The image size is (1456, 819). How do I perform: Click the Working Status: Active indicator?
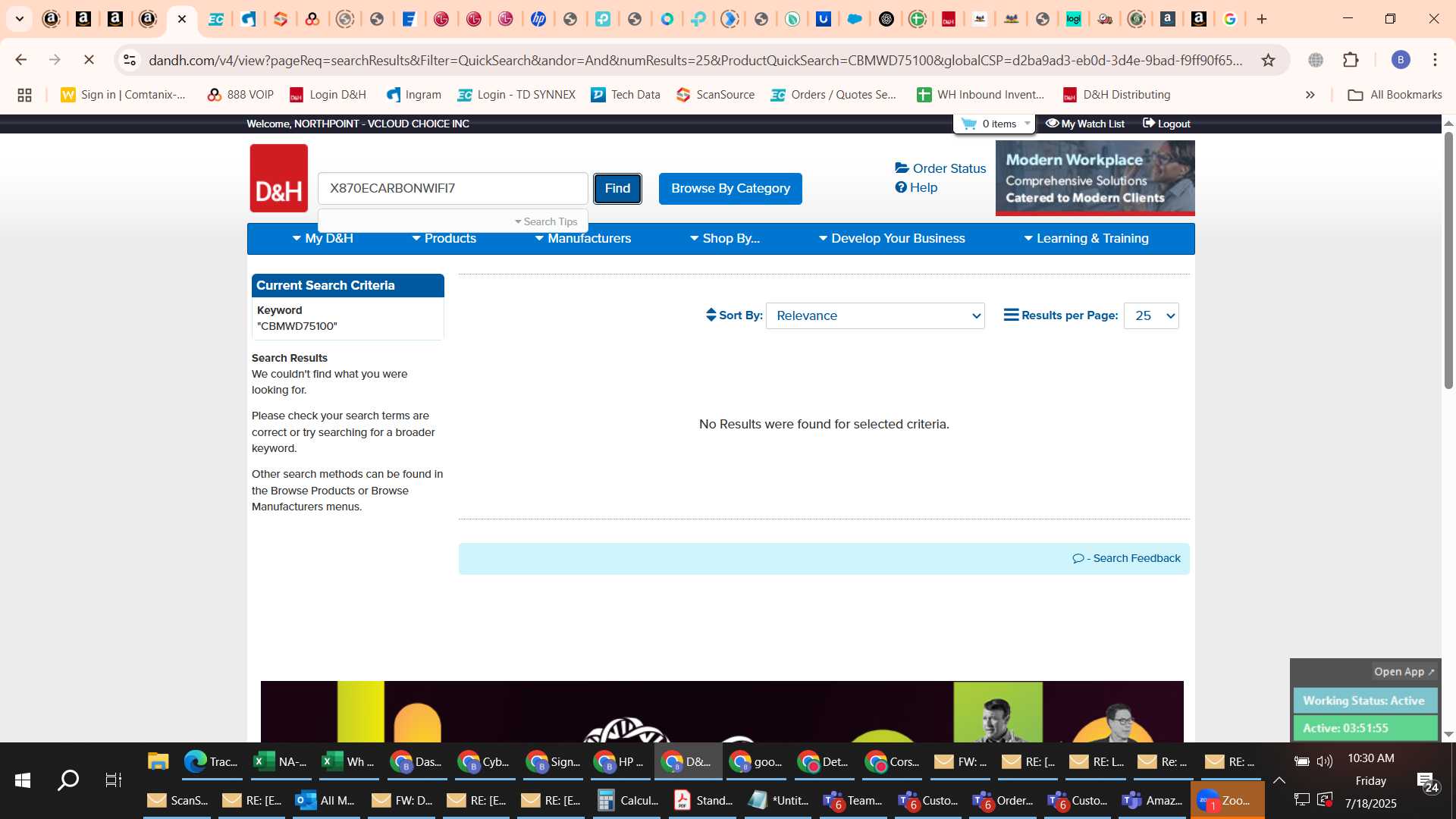(1365, 701)
